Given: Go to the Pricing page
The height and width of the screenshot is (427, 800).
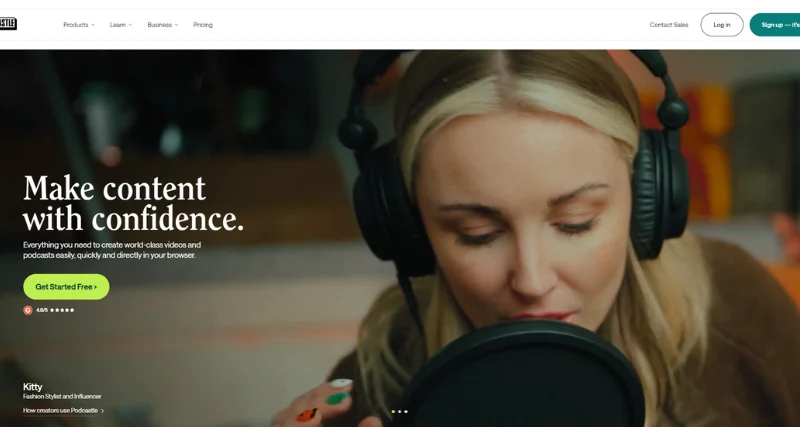Looking at the screenshot, I should pyautogui.click(x=203, y=24).
